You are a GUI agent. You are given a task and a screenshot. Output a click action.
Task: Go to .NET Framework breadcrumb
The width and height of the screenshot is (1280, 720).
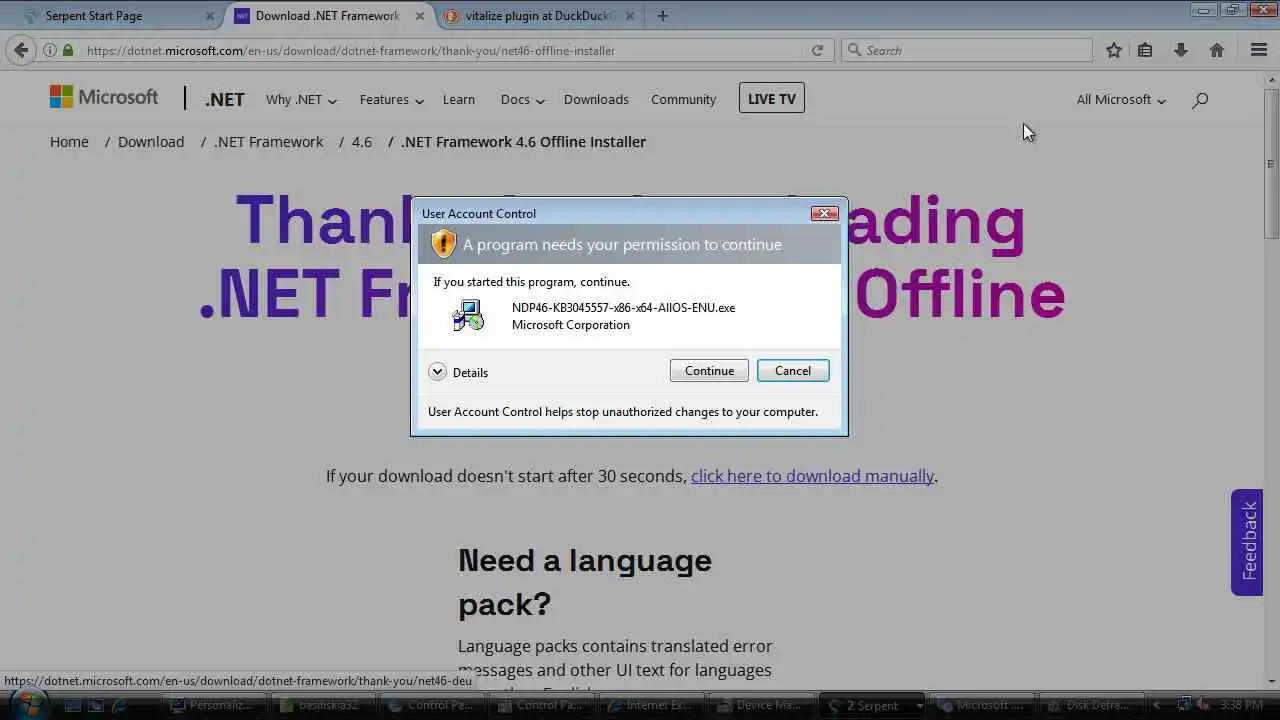[269, 142]
